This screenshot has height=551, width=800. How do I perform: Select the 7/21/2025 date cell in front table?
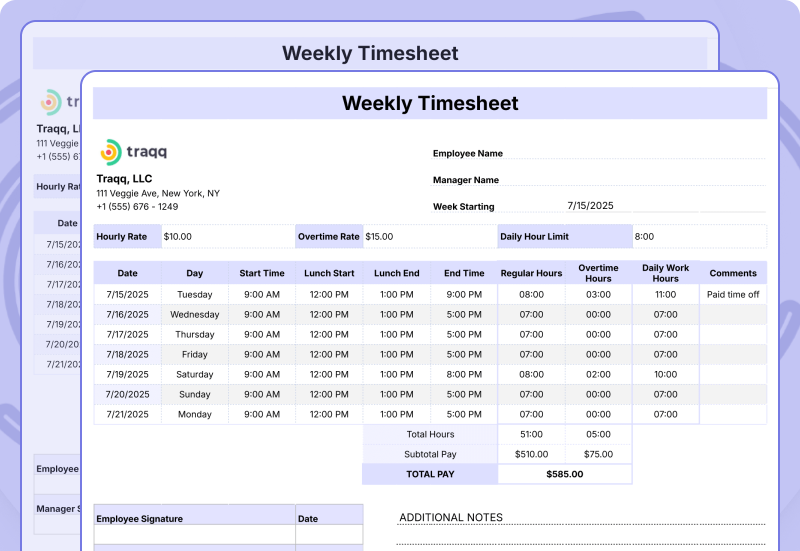click(128, 414)
